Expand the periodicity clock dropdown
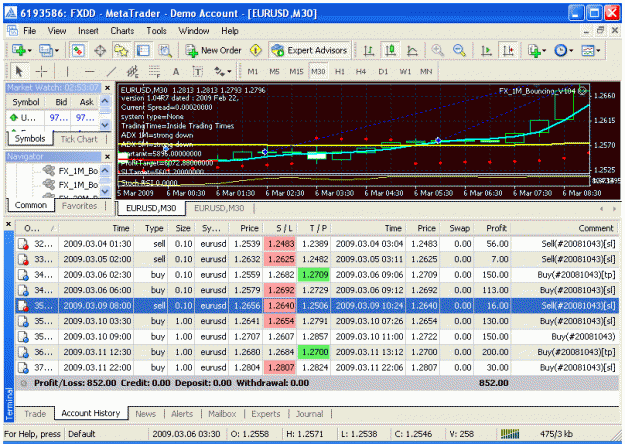The width and height of the screenshot is (625, 444). point(571,51)
